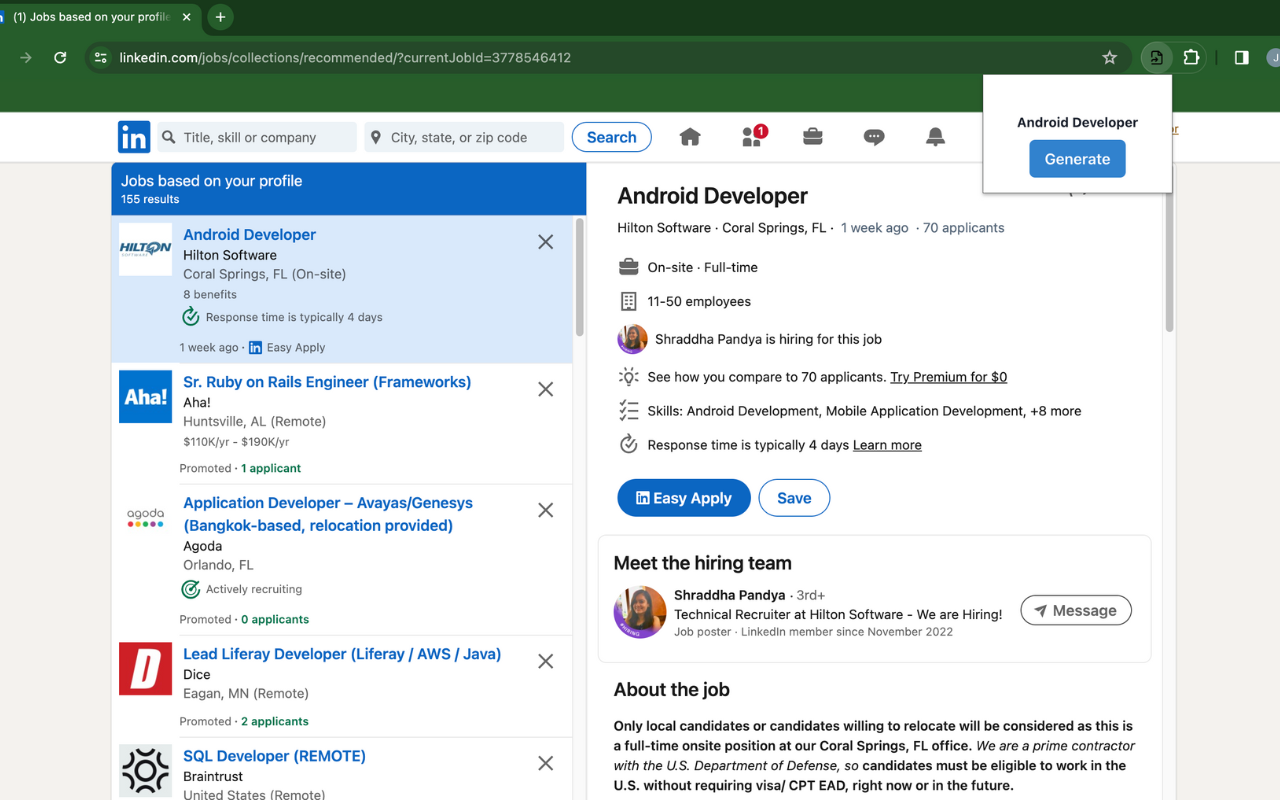Screen dimensions: 1280x800
Task: Click the city, state, or zip code field
Action: (x=463, y=136)
